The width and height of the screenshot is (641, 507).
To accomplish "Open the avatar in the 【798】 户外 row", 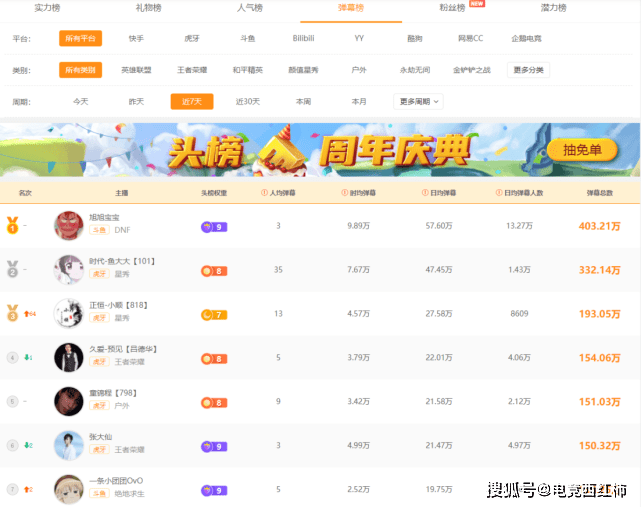I will coord(69,402).
